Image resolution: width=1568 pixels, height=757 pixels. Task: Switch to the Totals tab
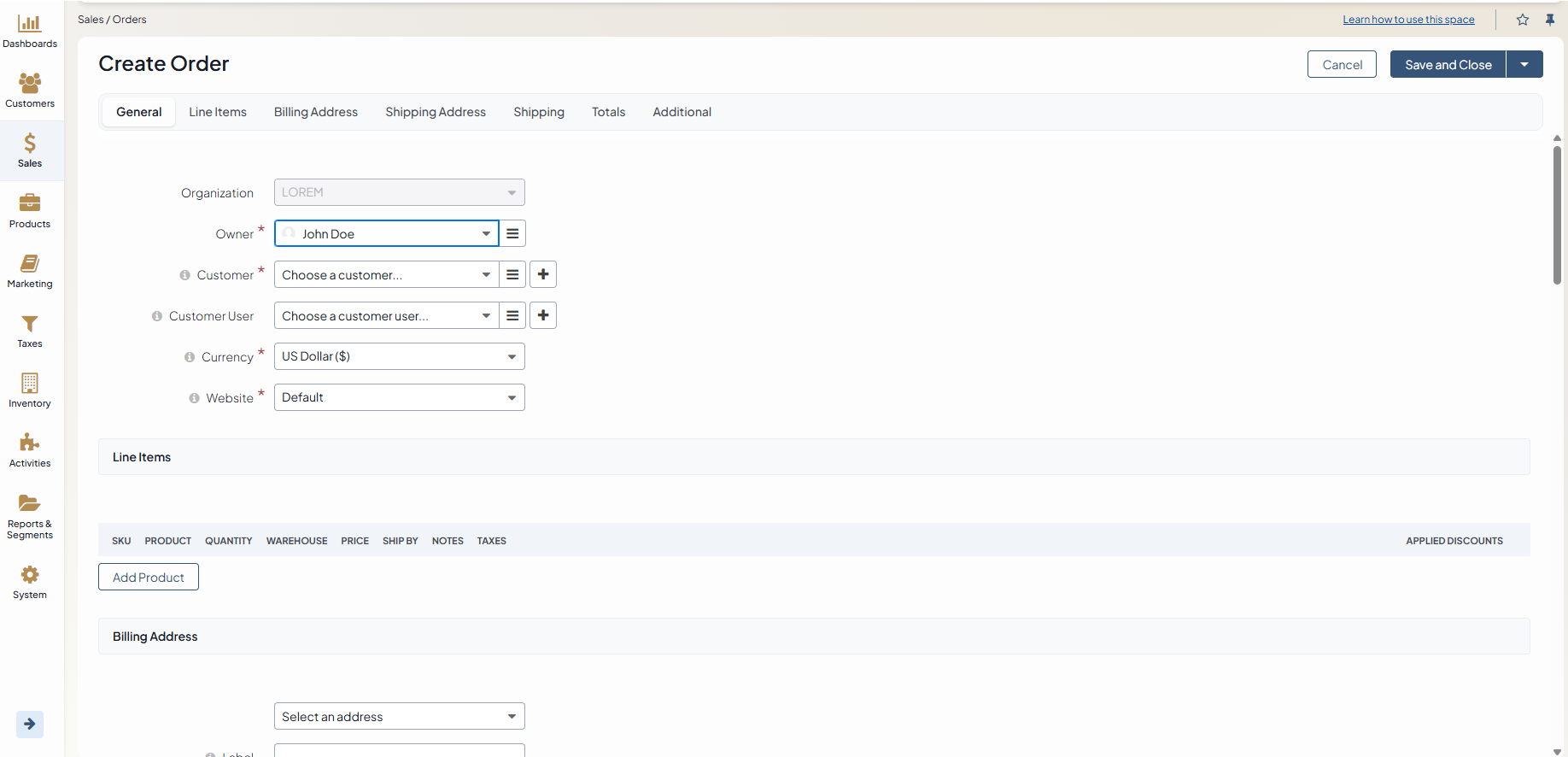pos(608,112)
